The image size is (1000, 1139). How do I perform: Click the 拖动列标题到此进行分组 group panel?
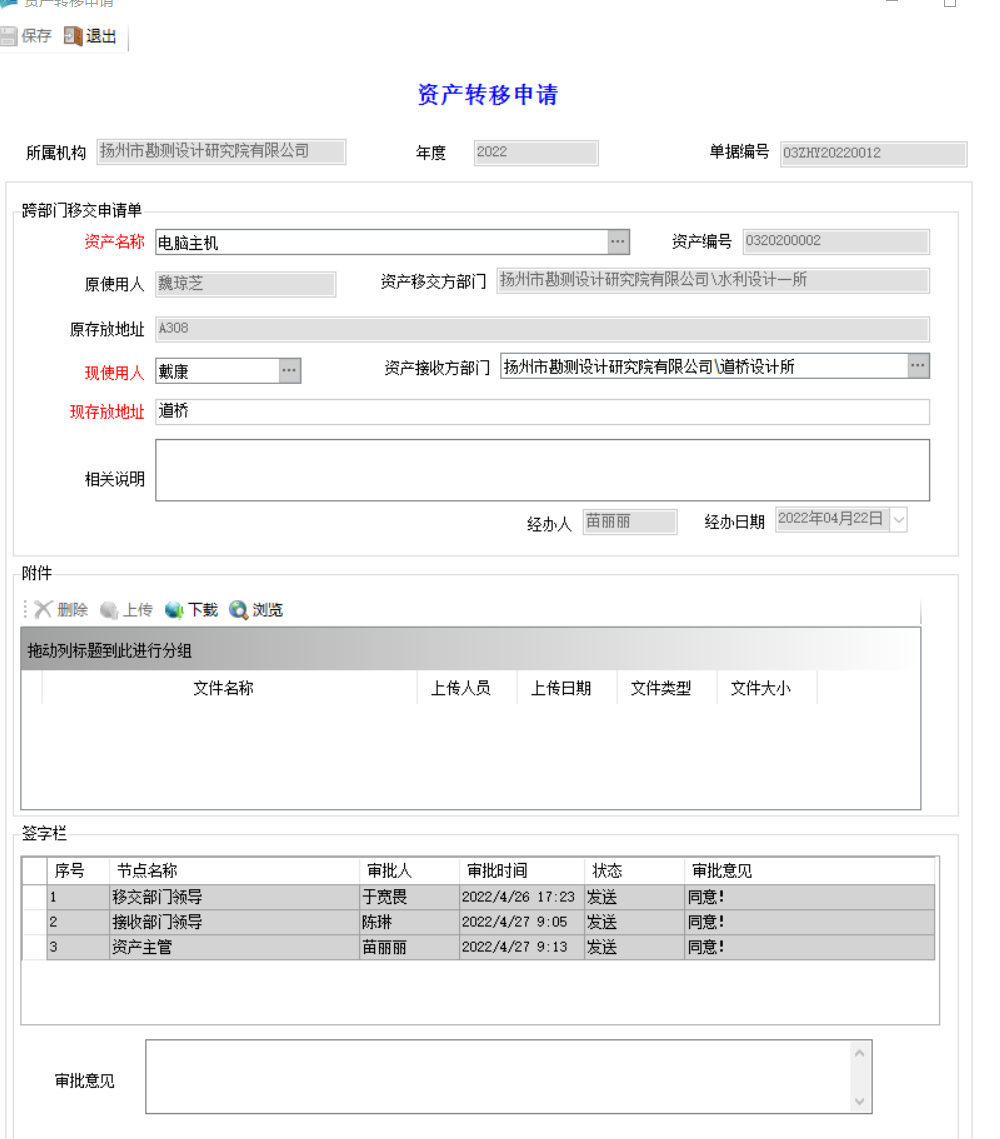pos(471,650)
